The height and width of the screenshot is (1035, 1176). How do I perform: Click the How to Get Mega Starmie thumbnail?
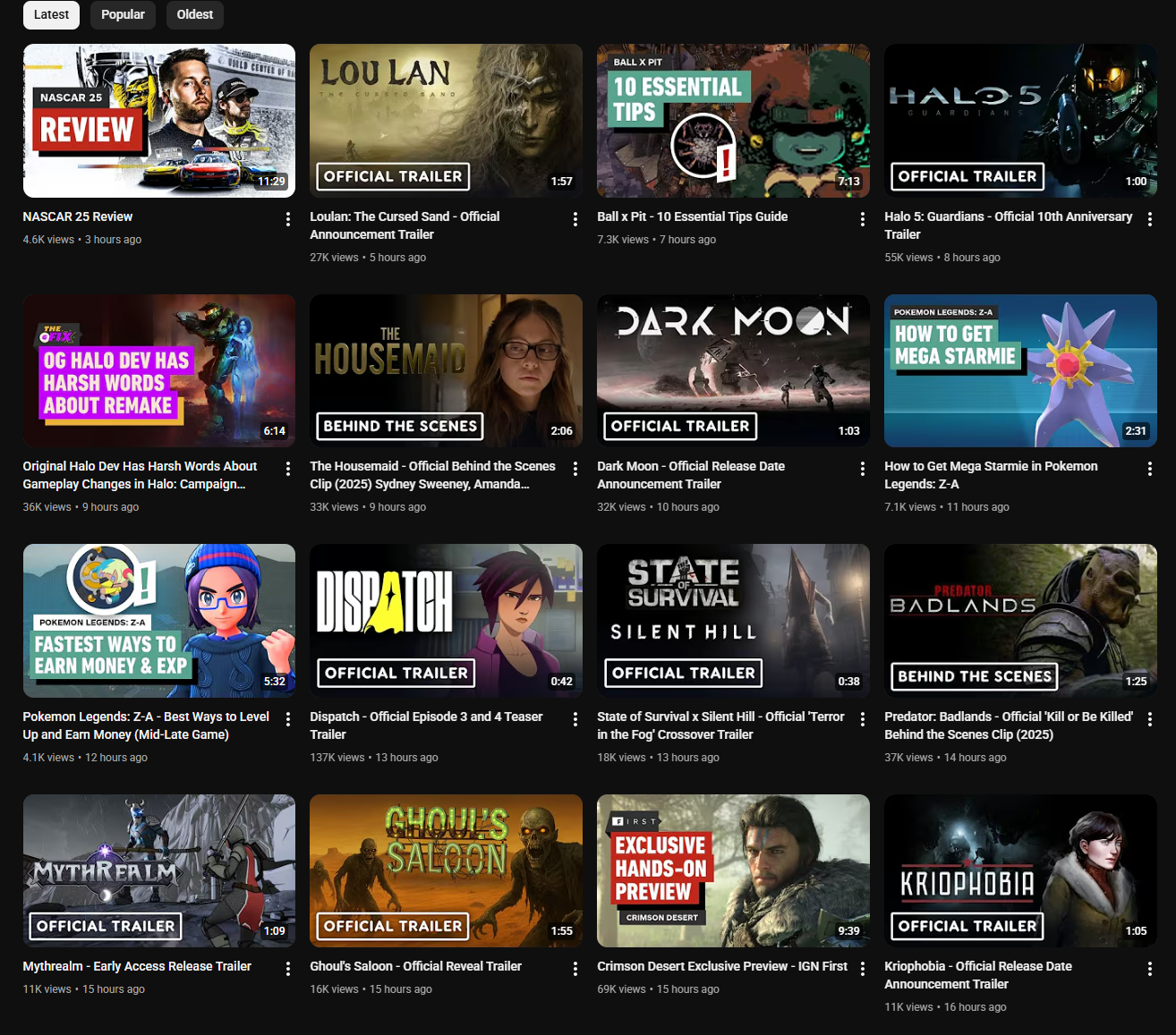1020,370
